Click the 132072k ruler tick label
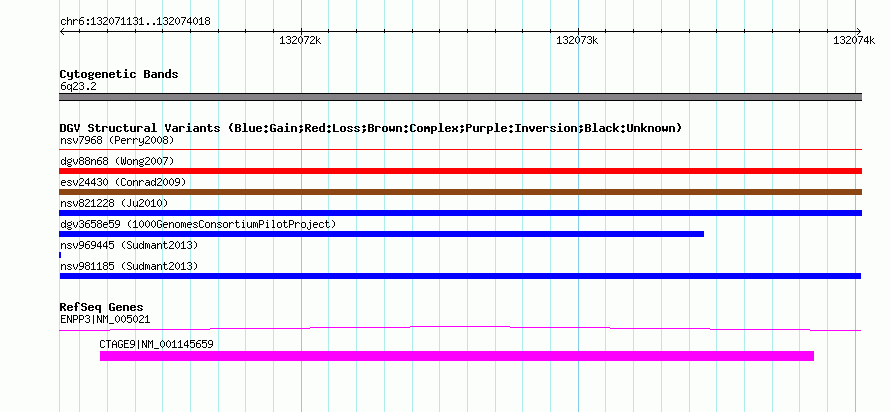Image resolution: width=890 pixels, height=412 pixels. tap(300, 40)
